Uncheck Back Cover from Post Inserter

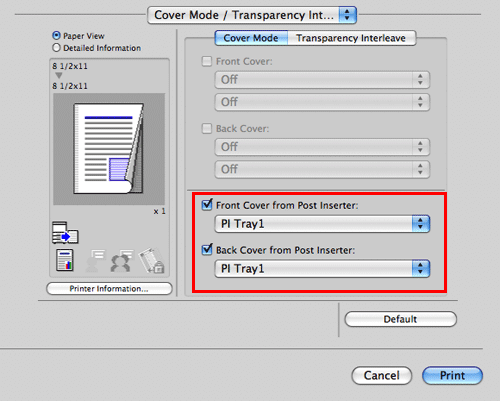coord(207,249)
